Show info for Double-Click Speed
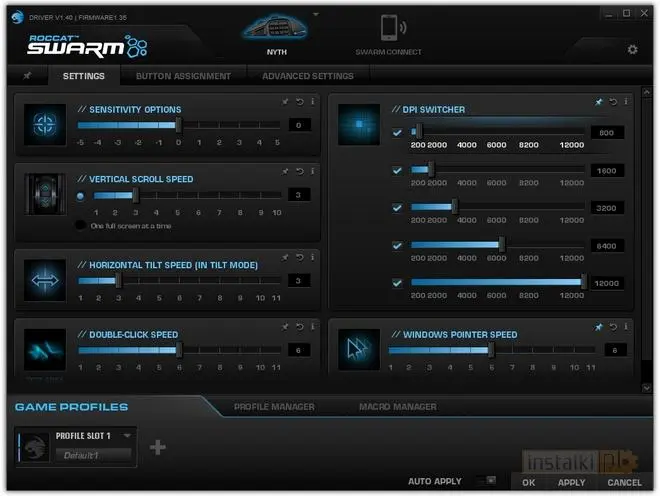 tap(312, 327)
